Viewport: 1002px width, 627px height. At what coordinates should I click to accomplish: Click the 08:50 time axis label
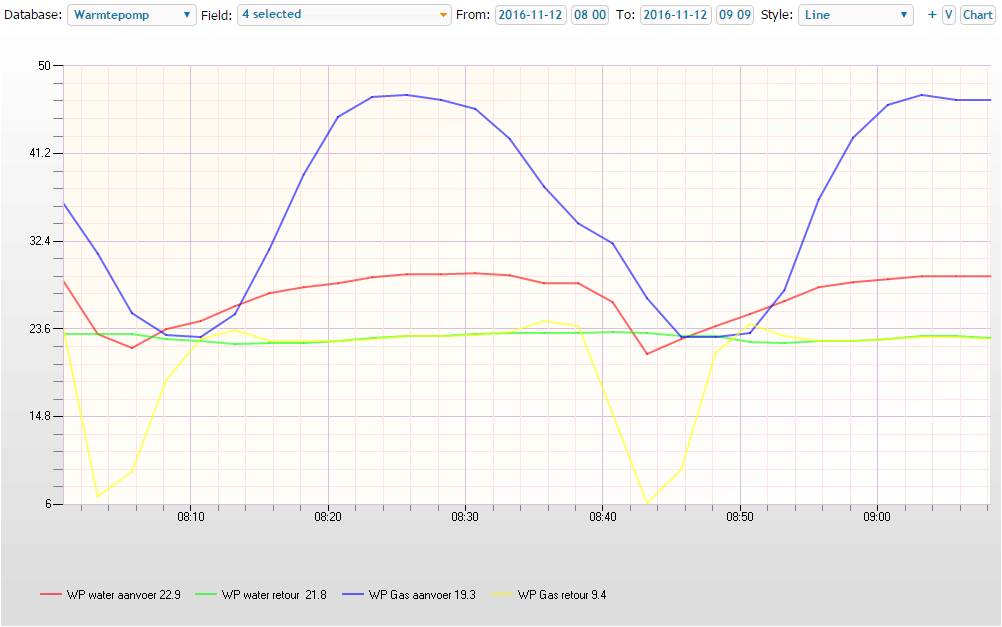[740, 516]
